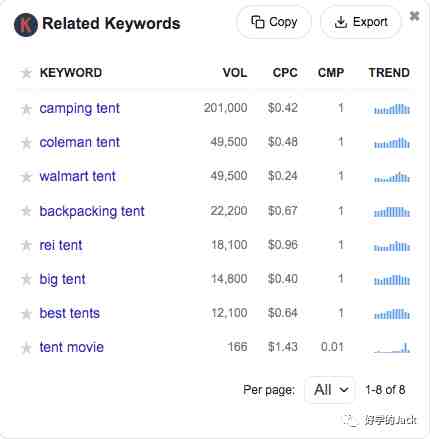Viewport: 430px width, 439px height.
Task: Close the Related Keywords panel
Action: point(414,16)
